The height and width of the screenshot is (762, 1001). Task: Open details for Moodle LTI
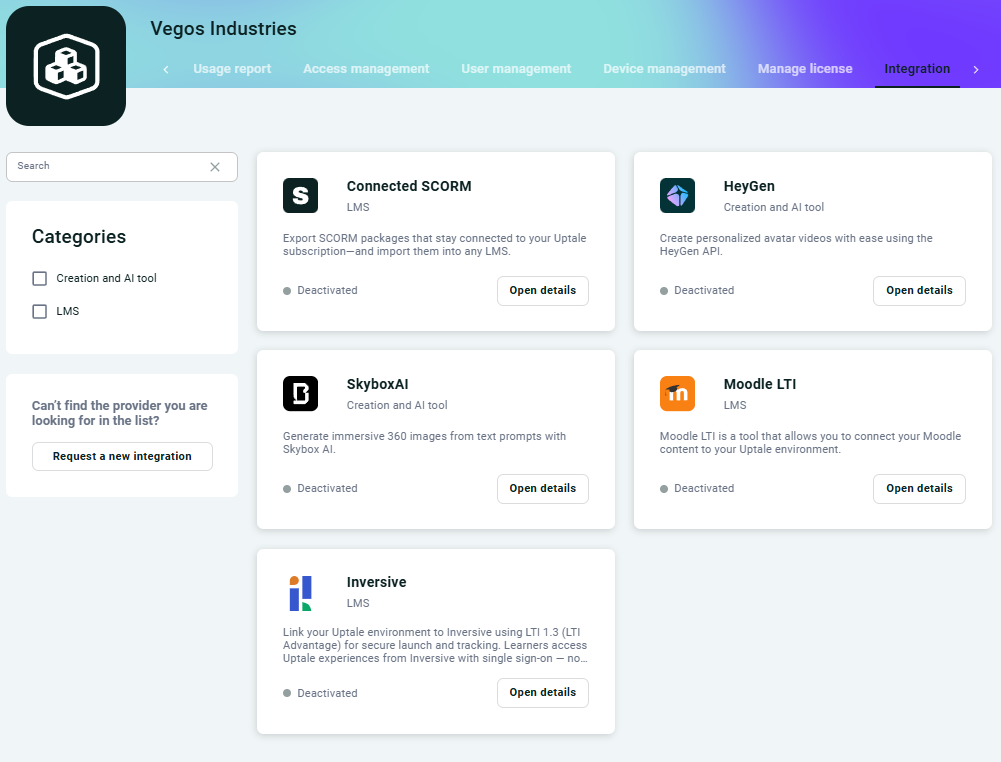coord(919,488)
